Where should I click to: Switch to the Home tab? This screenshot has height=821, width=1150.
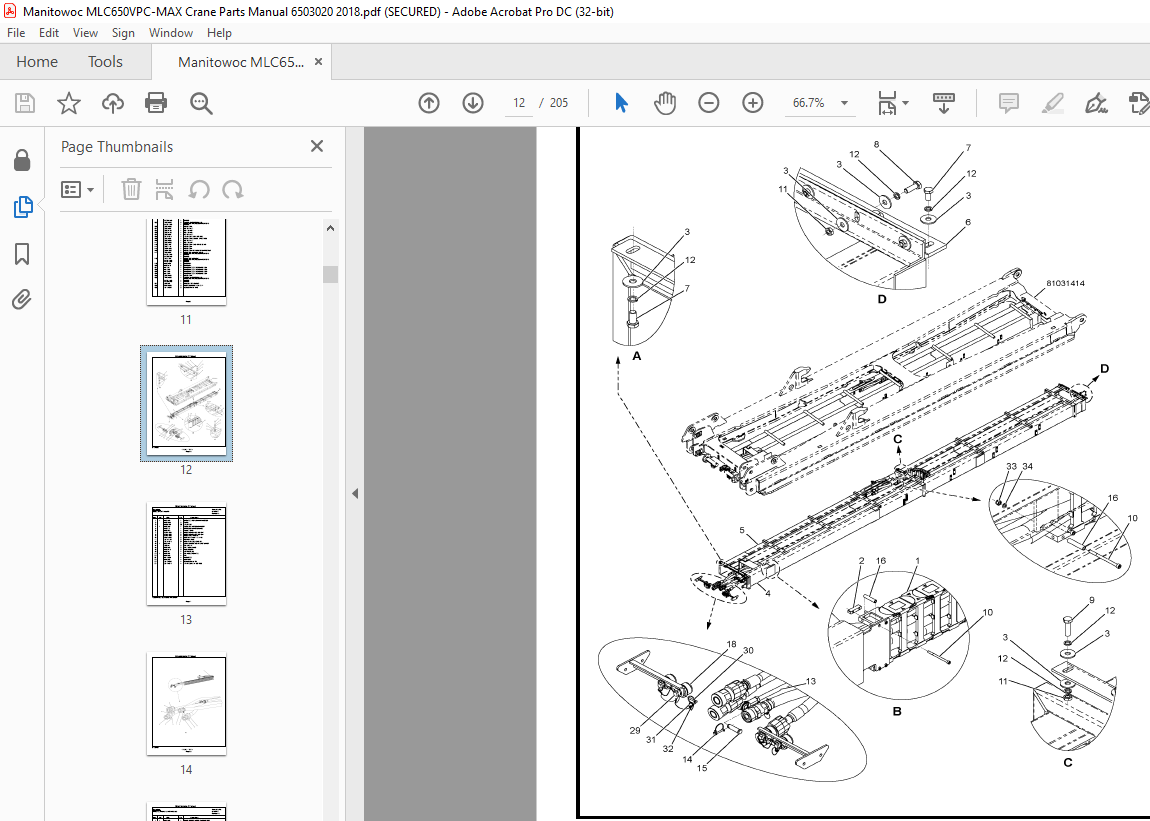37,62
